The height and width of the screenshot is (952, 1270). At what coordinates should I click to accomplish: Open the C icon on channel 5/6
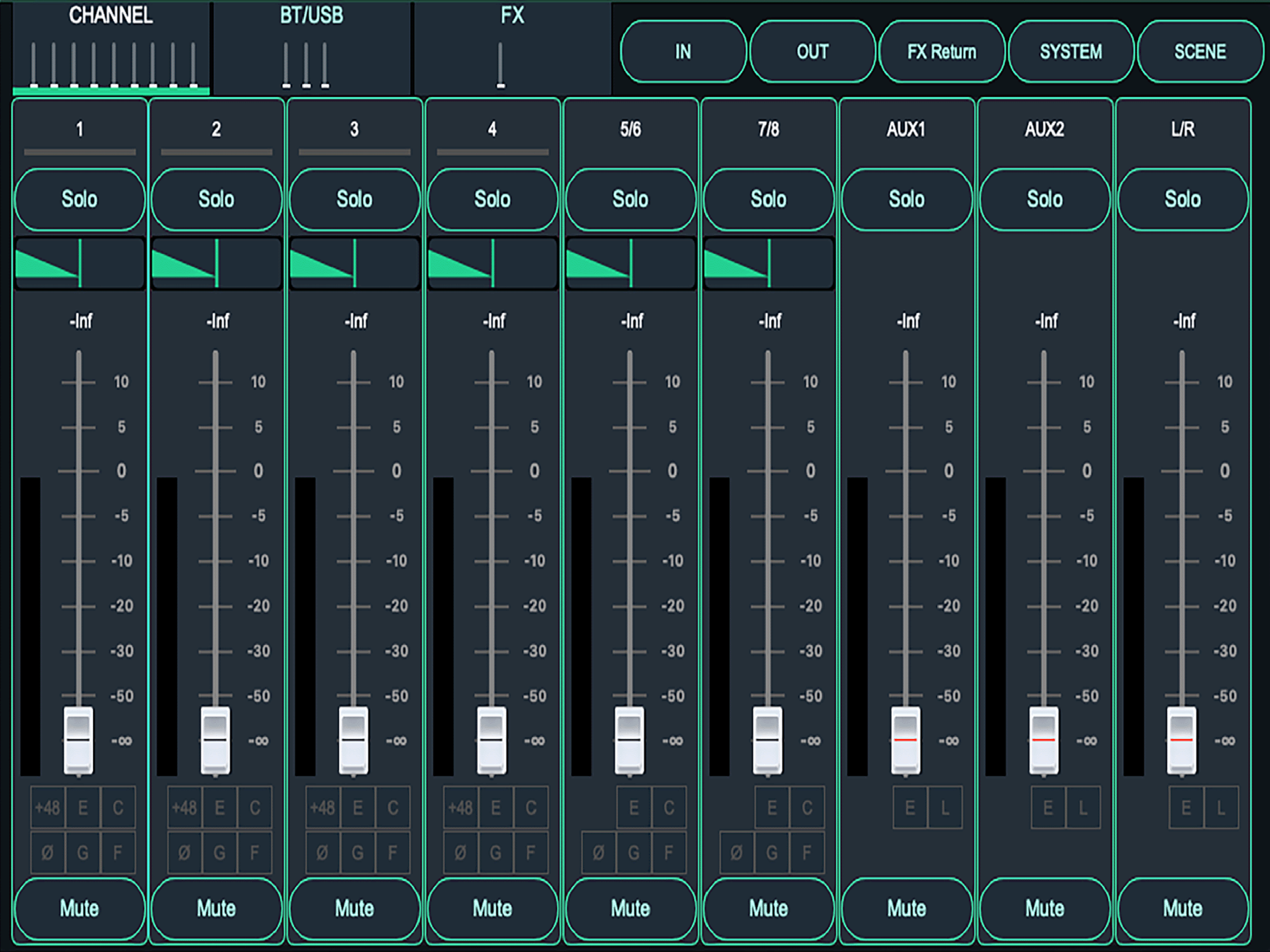(x=669, y=808)
